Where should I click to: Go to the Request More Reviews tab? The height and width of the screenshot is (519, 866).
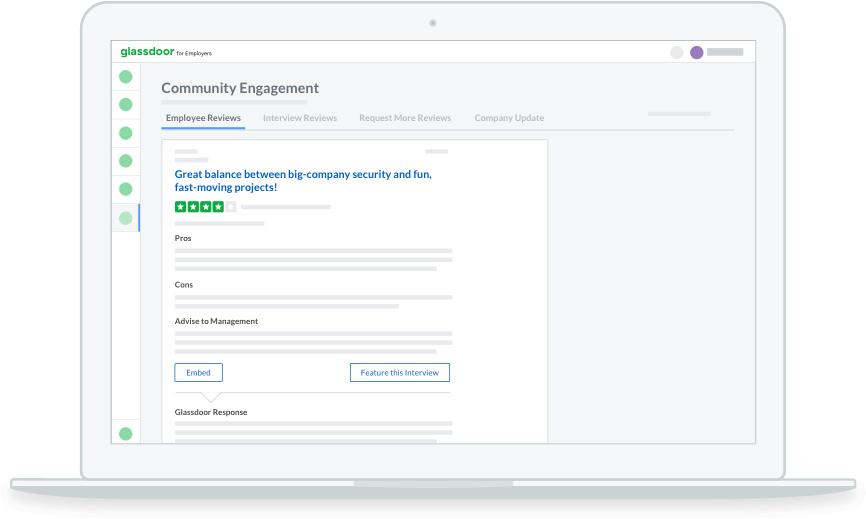point(405,118)
